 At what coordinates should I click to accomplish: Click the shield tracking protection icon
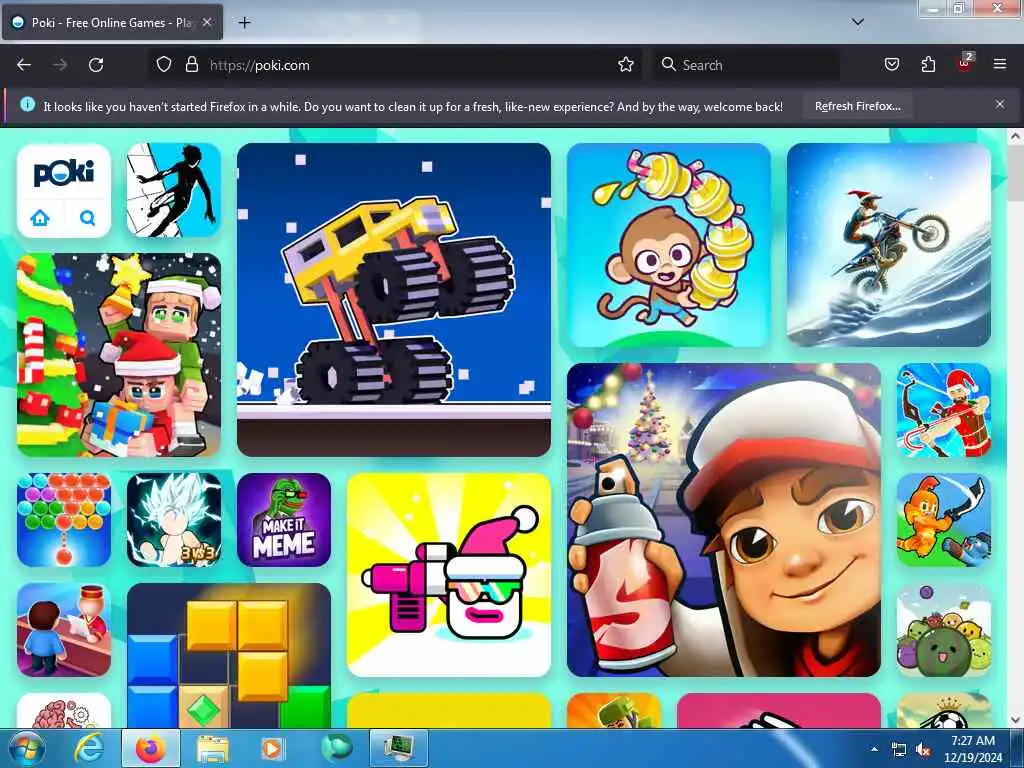coord(164,65)
